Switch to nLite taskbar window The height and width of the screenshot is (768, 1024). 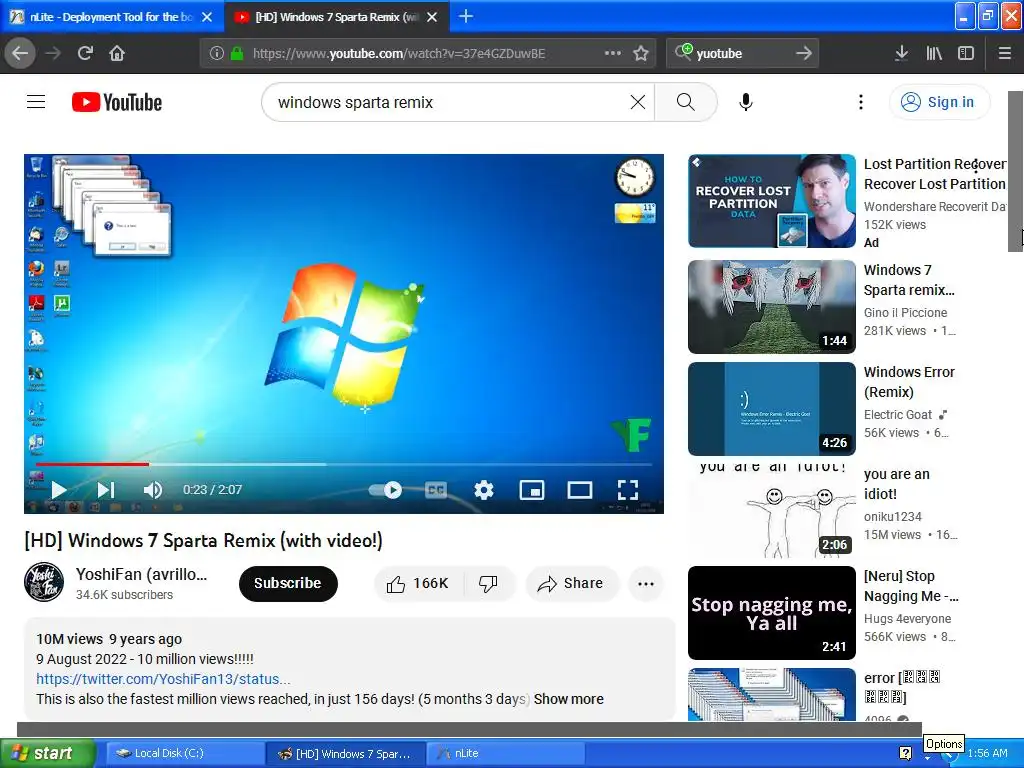click(505, 753)
